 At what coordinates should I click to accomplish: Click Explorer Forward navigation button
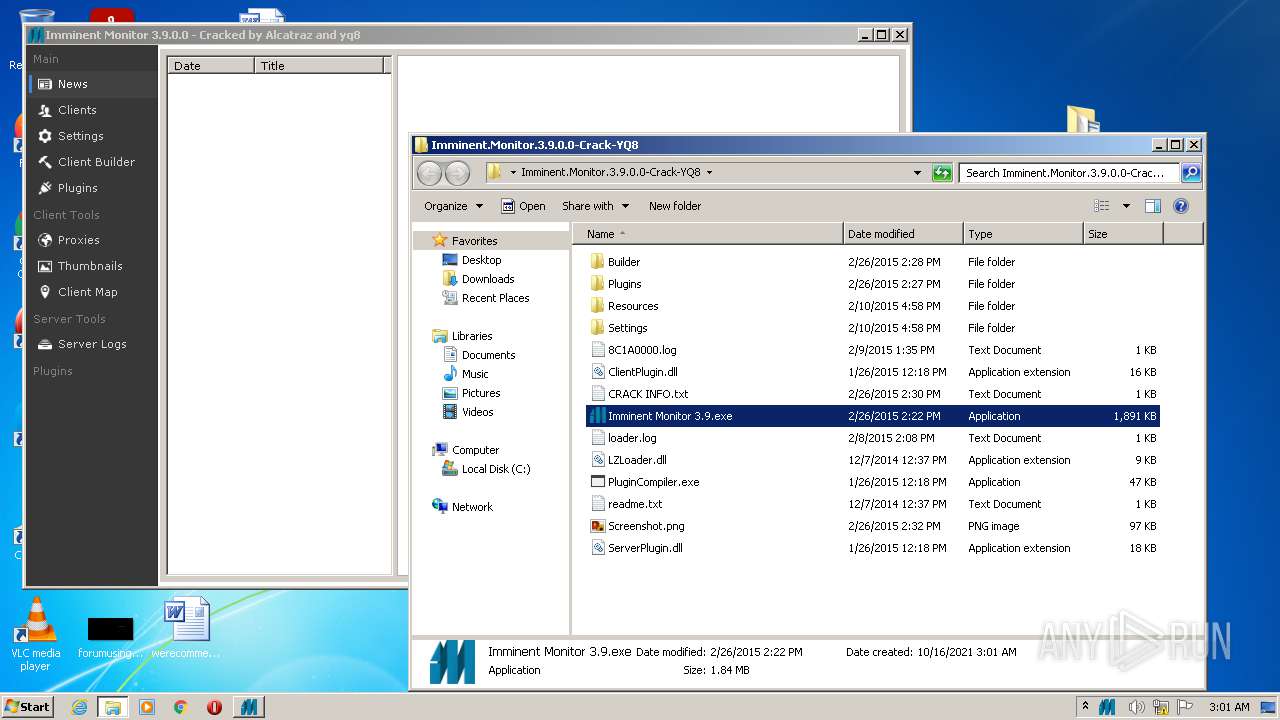[457, 173]
